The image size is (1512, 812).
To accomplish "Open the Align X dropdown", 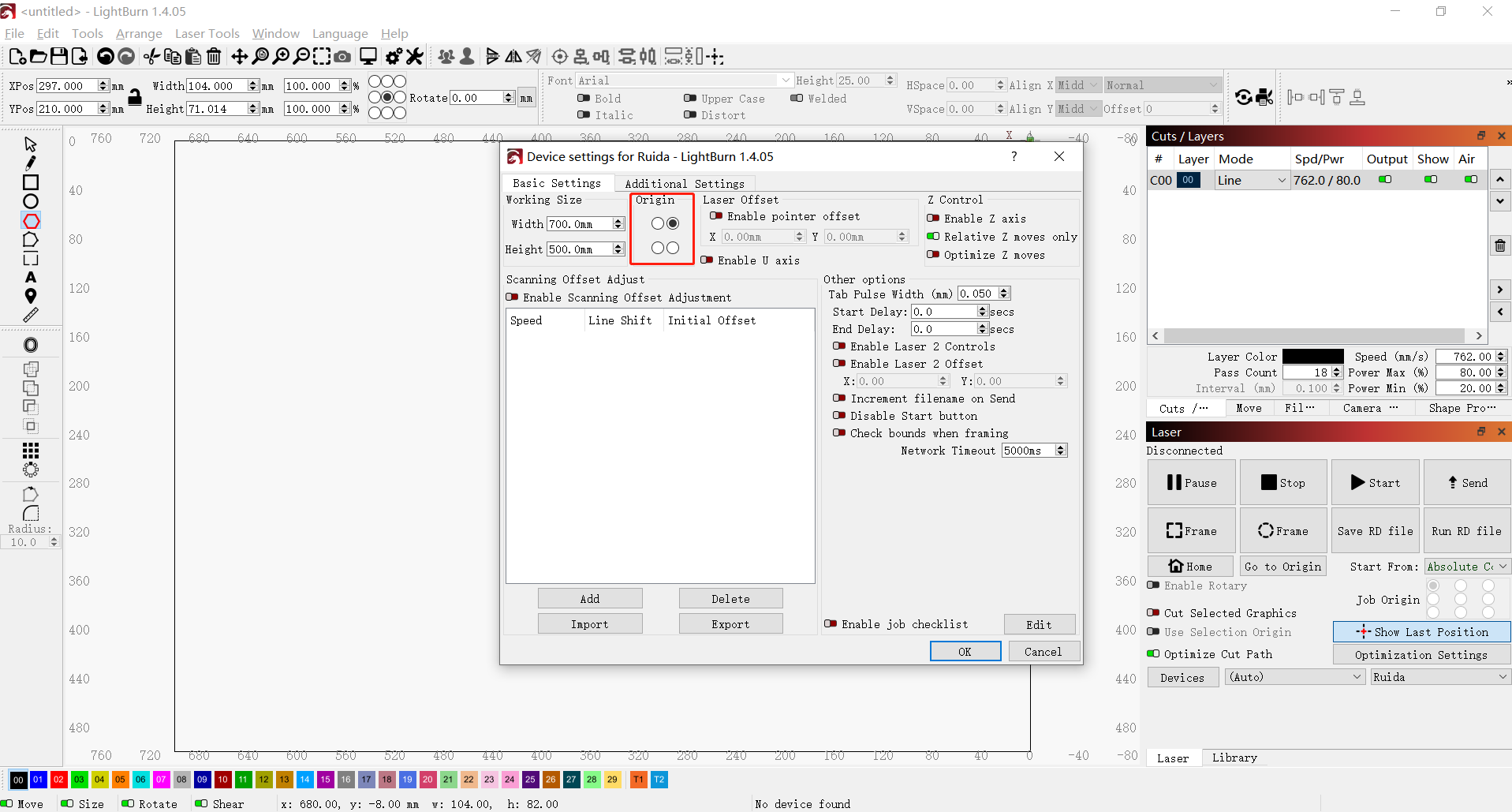I will 1077,85.
